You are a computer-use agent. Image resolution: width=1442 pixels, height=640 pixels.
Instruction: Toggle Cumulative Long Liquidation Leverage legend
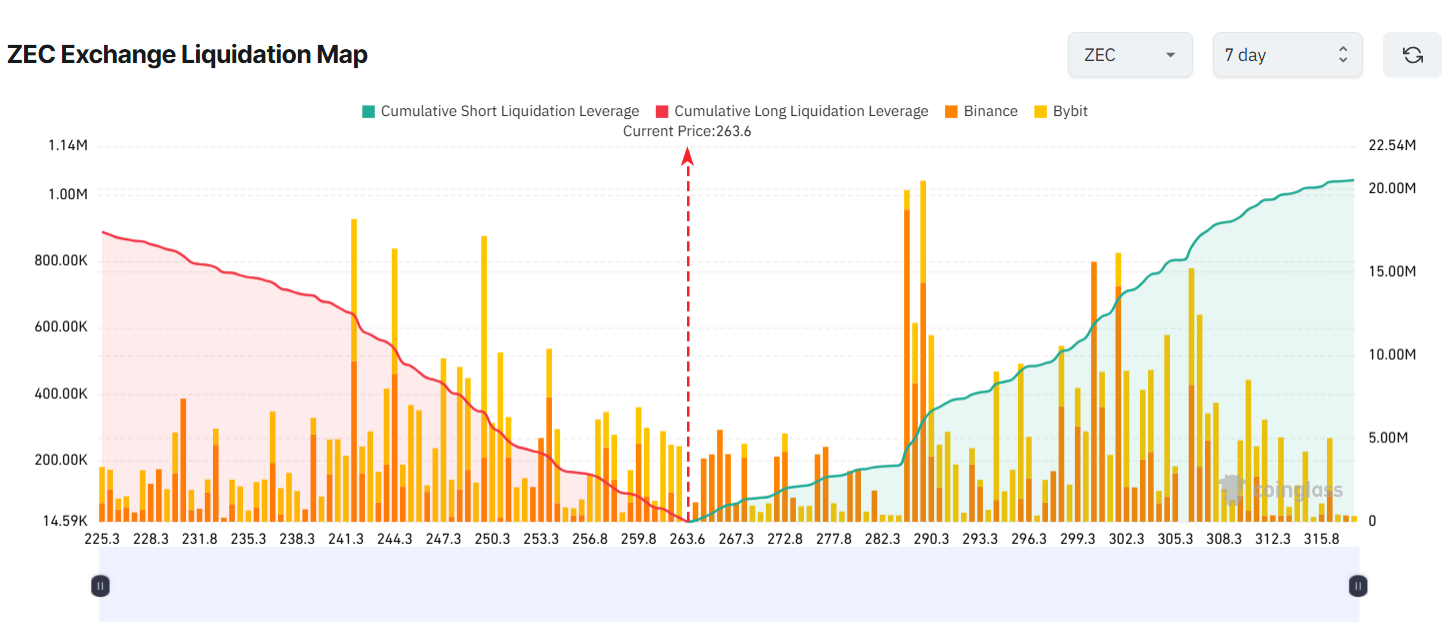pos(800,111)
